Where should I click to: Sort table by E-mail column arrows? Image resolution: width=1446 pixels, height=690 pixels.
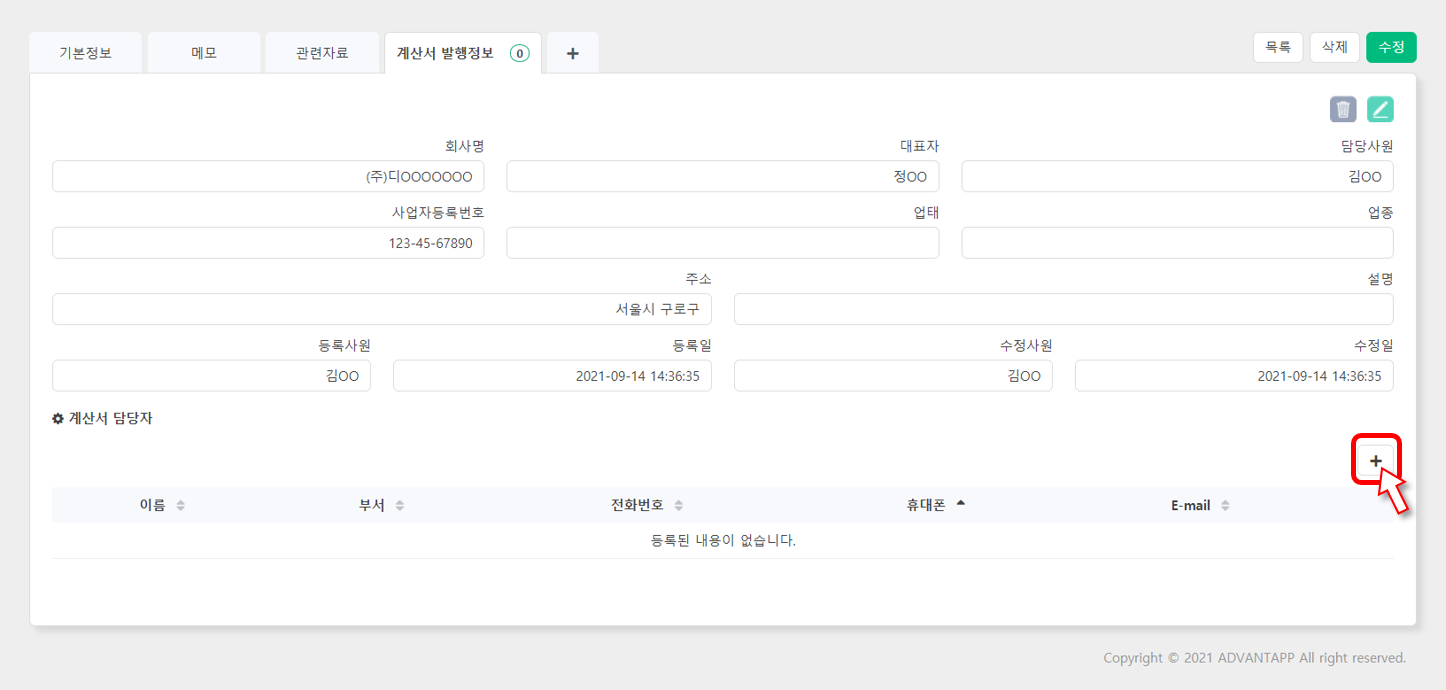(1225, 506)
